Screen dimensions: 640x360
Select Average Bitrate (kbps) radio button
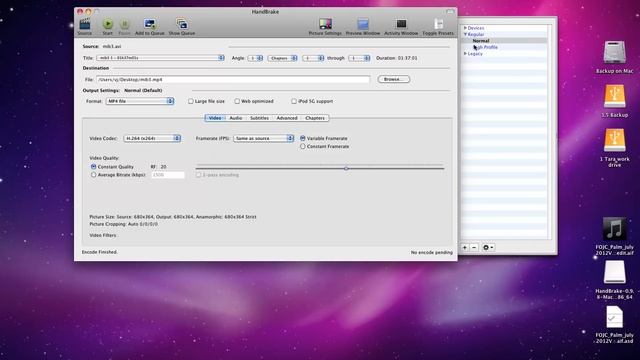pyautogui.click(x=93, y=175)
